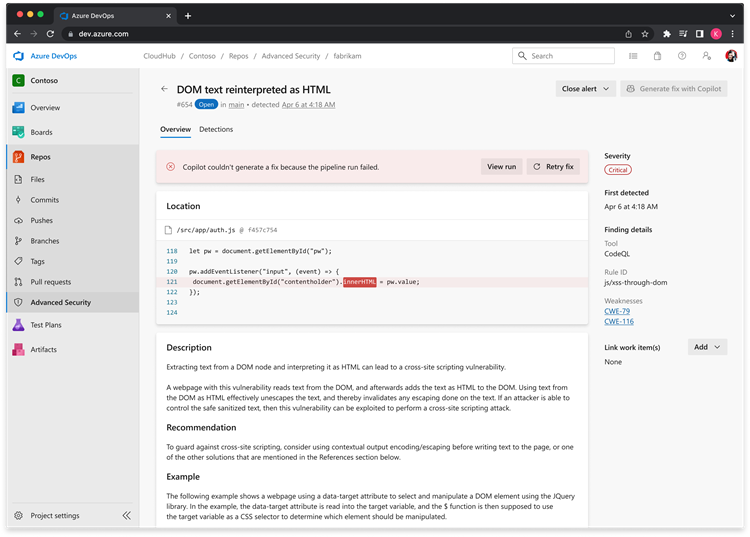750x537 pixels.
Task: Click Repos in the breadcrumb
Action: click(x=238, y=56)
